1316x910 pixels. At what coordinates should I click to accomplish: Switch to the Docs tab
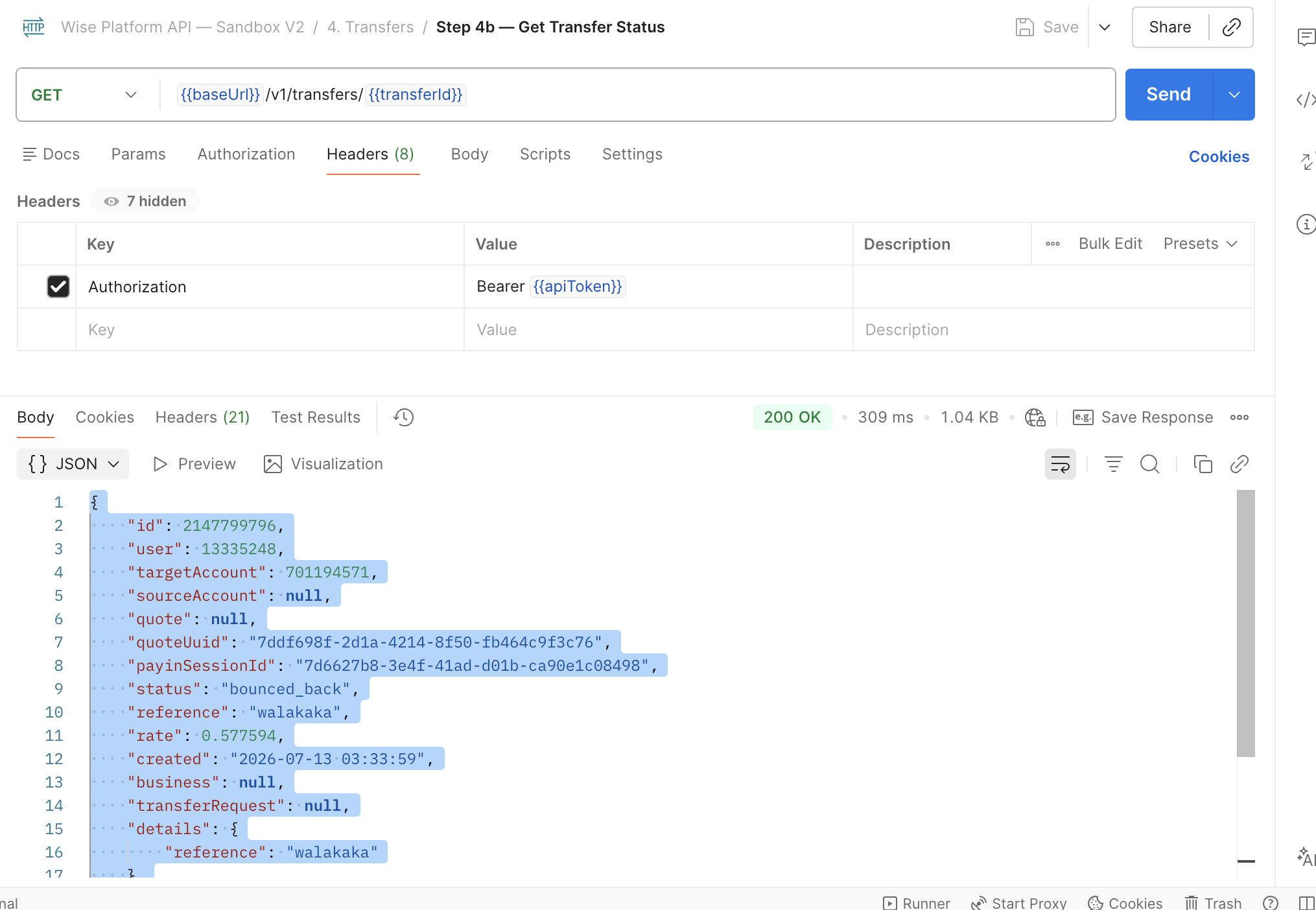(51, 154)
